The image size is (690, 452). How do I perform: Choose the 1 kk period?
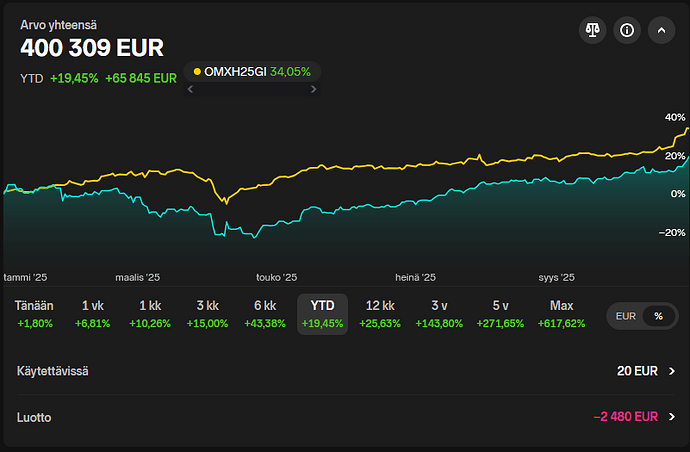pos(150,314)
